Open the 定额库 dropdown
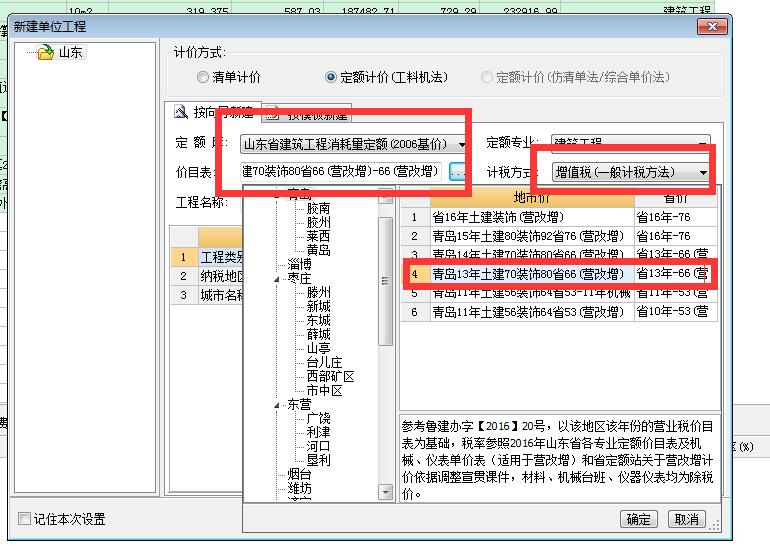 pyautogui.click(x=462, y=144)
